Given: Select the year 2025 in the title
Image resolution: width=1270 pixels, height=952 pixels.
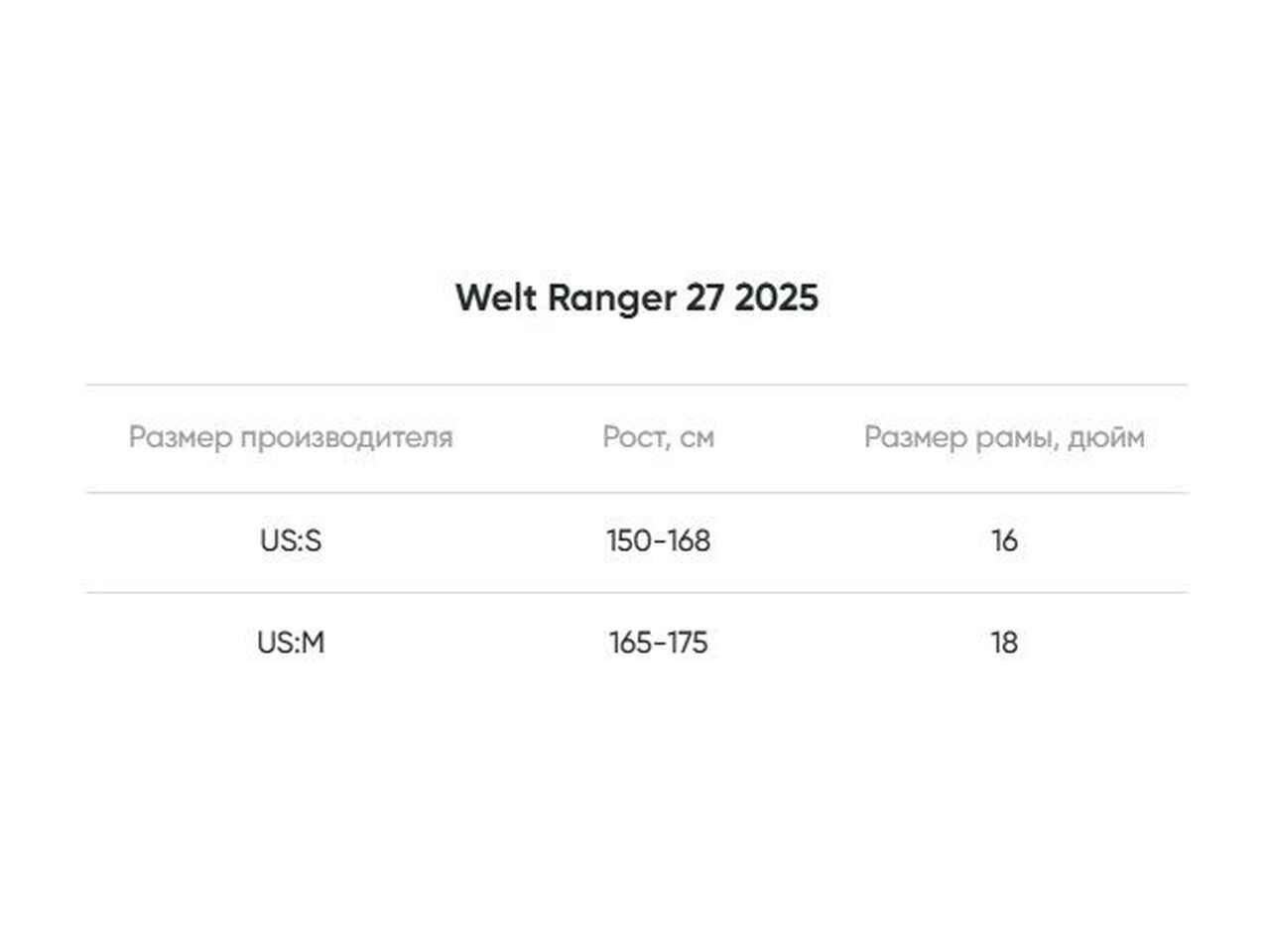Looking at the screenshot, I should [776, 297].
